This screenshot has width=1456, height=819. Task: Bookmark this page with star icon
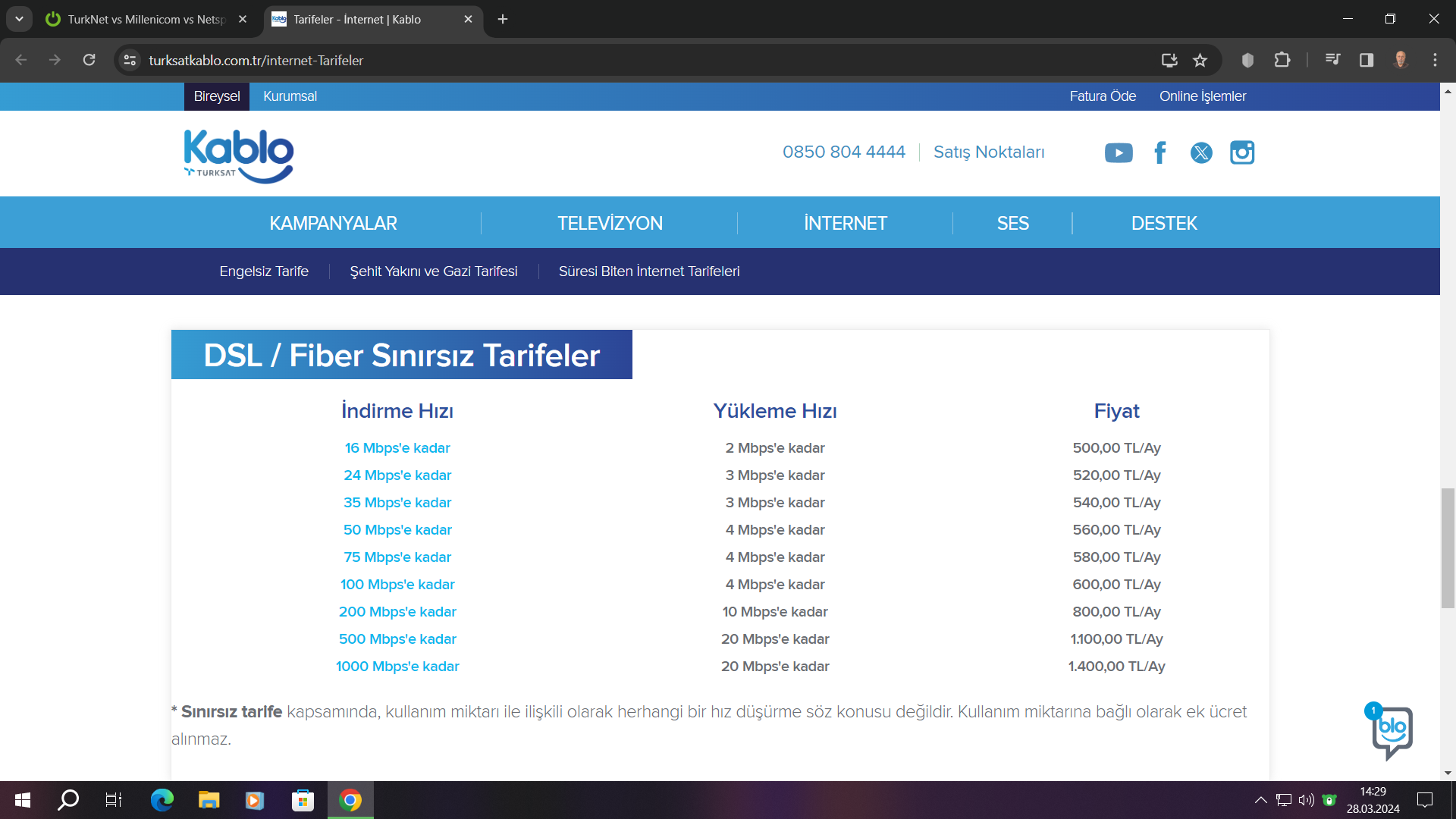[1200, 60]
